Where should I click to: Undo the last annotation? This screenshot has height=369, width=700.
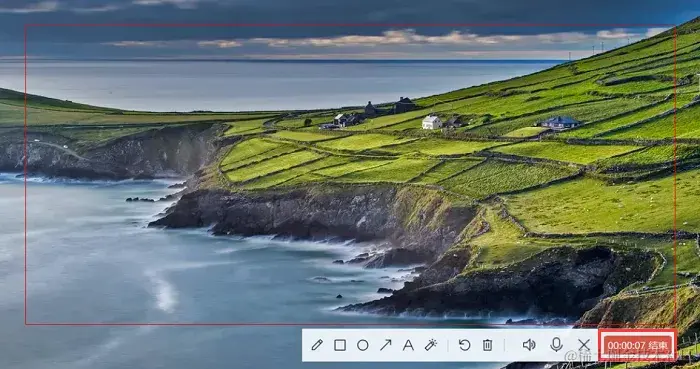click(465, 345)
